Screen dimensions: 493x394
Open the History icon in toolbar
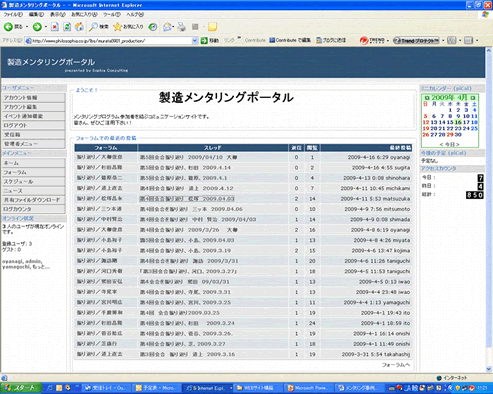[x=153, y=27]
